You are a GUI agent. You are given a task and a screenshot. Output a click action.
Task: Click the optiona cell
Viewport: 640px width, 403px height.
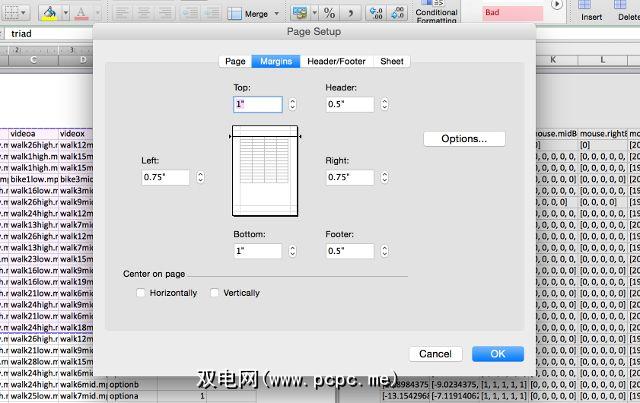[x=132, y=396]
